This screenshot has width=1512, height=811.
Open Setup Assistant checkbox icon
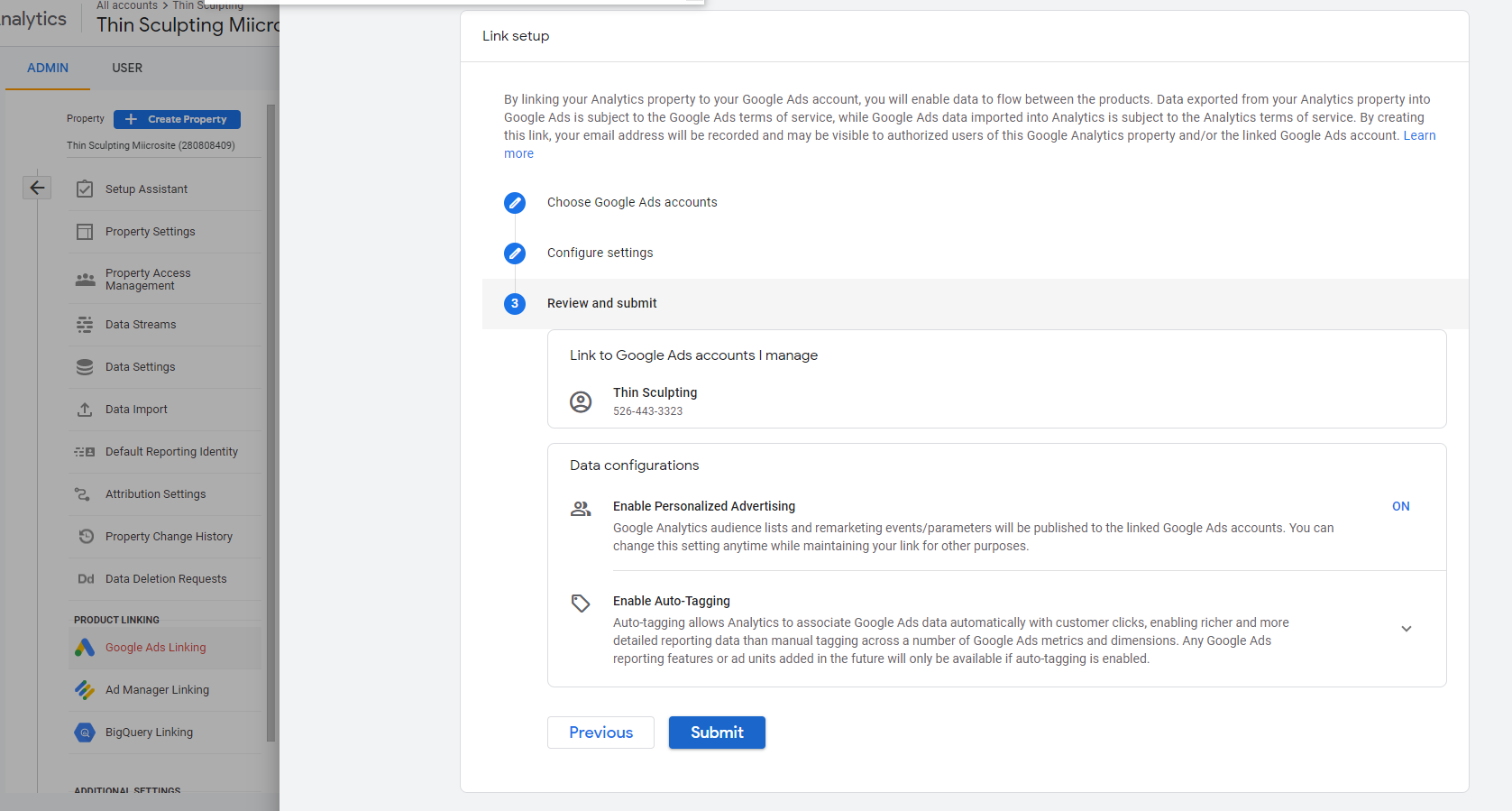85,189
